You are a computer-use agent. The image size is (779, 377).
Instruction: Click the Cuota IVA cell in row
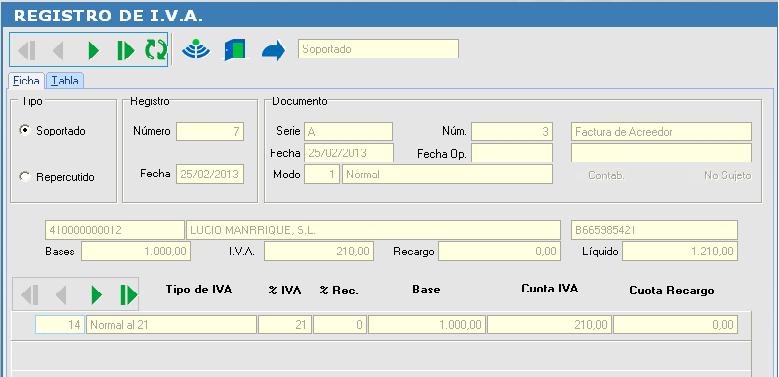point(549,325)
